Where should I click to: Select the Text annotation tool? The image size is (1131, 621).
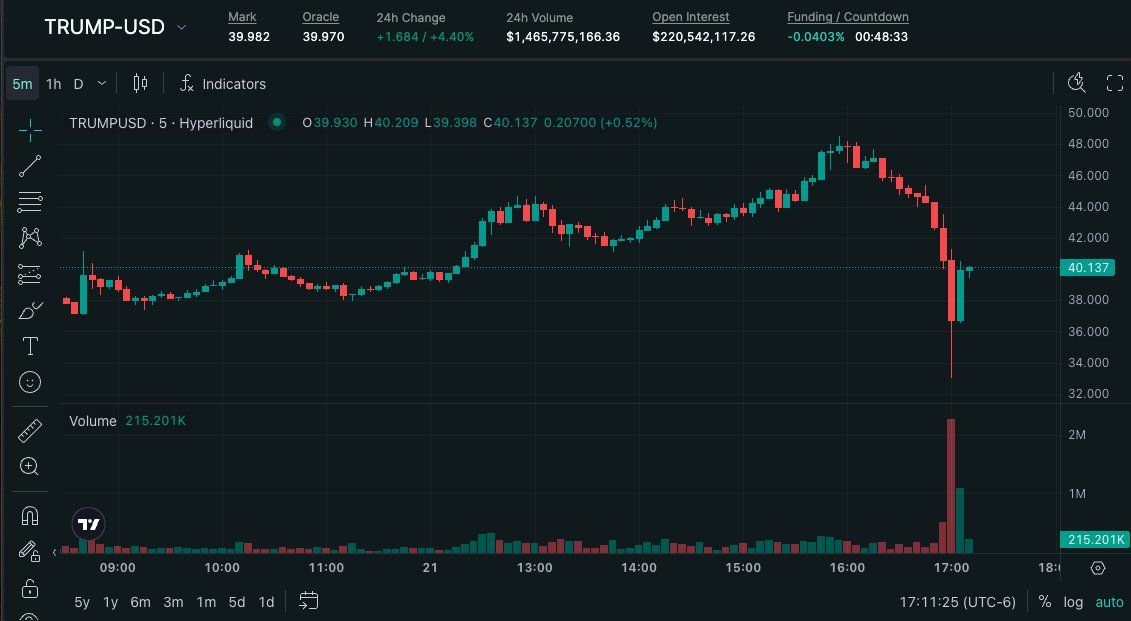(x=30, y=346)
